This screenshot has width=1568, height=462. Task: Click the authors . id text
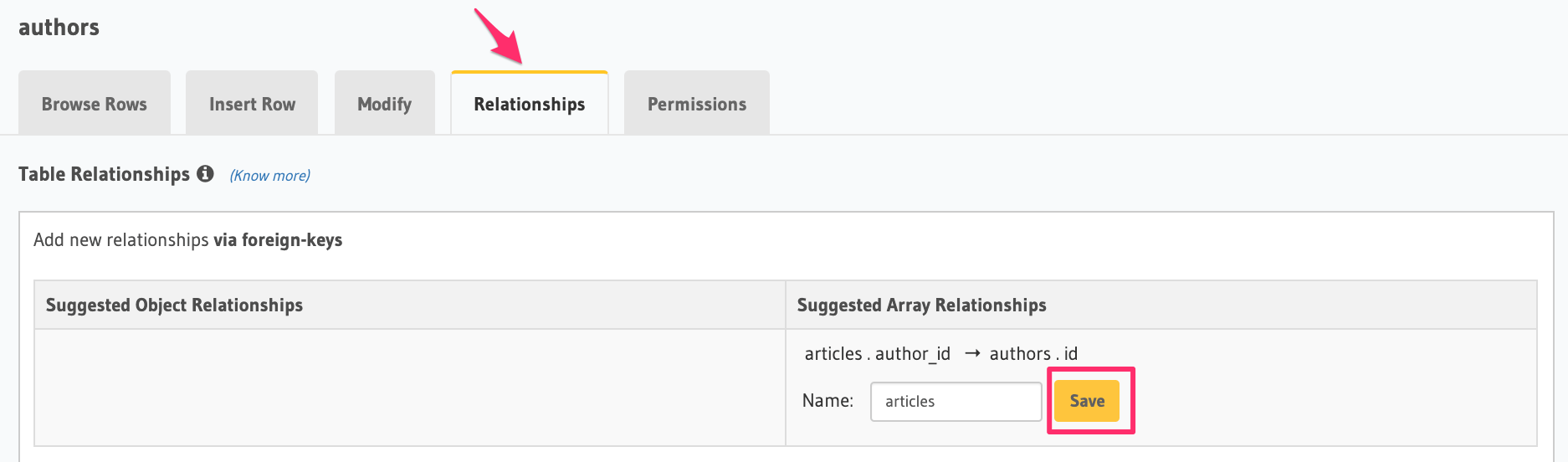1033,353
